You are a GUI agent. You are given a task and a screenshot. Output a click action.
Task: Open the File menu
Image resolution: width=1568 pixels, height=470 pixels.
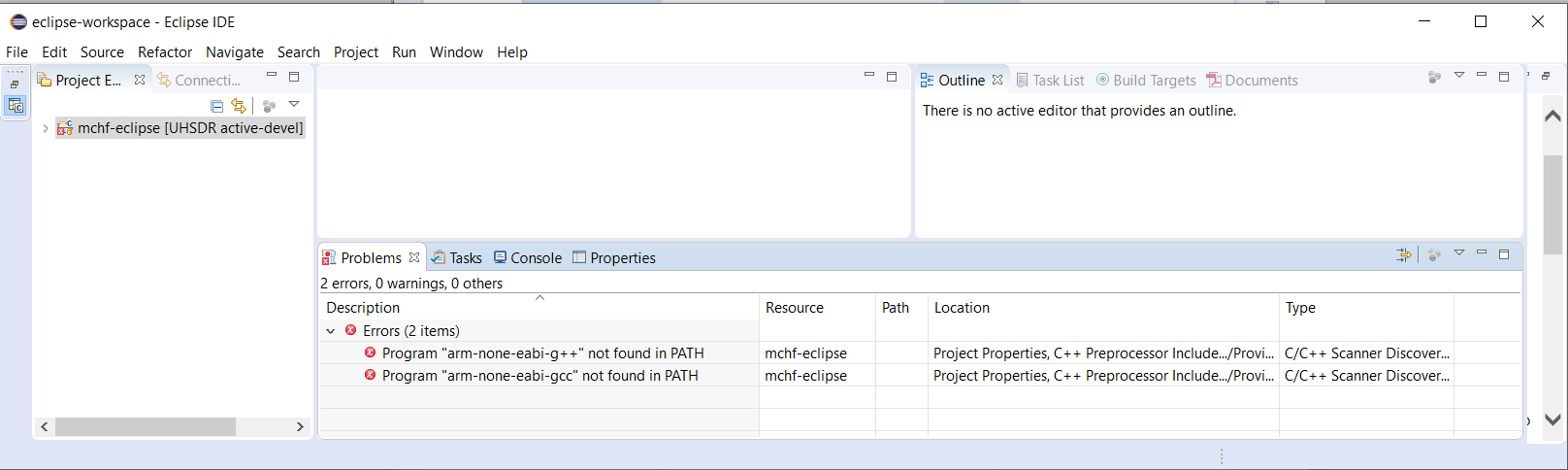point(17,52)
